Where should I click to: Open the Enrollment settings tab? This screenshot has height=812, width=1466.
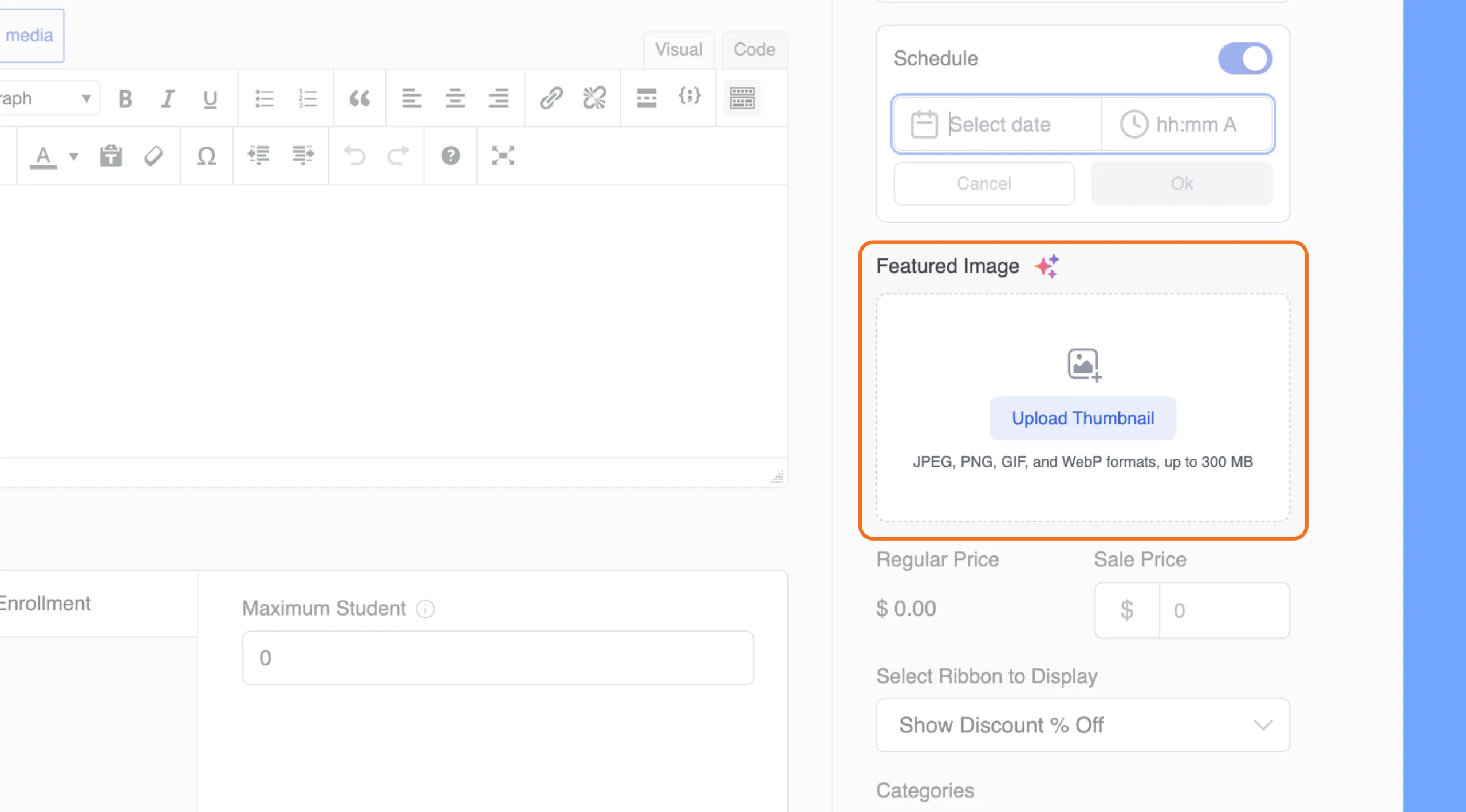click(98, 604)
